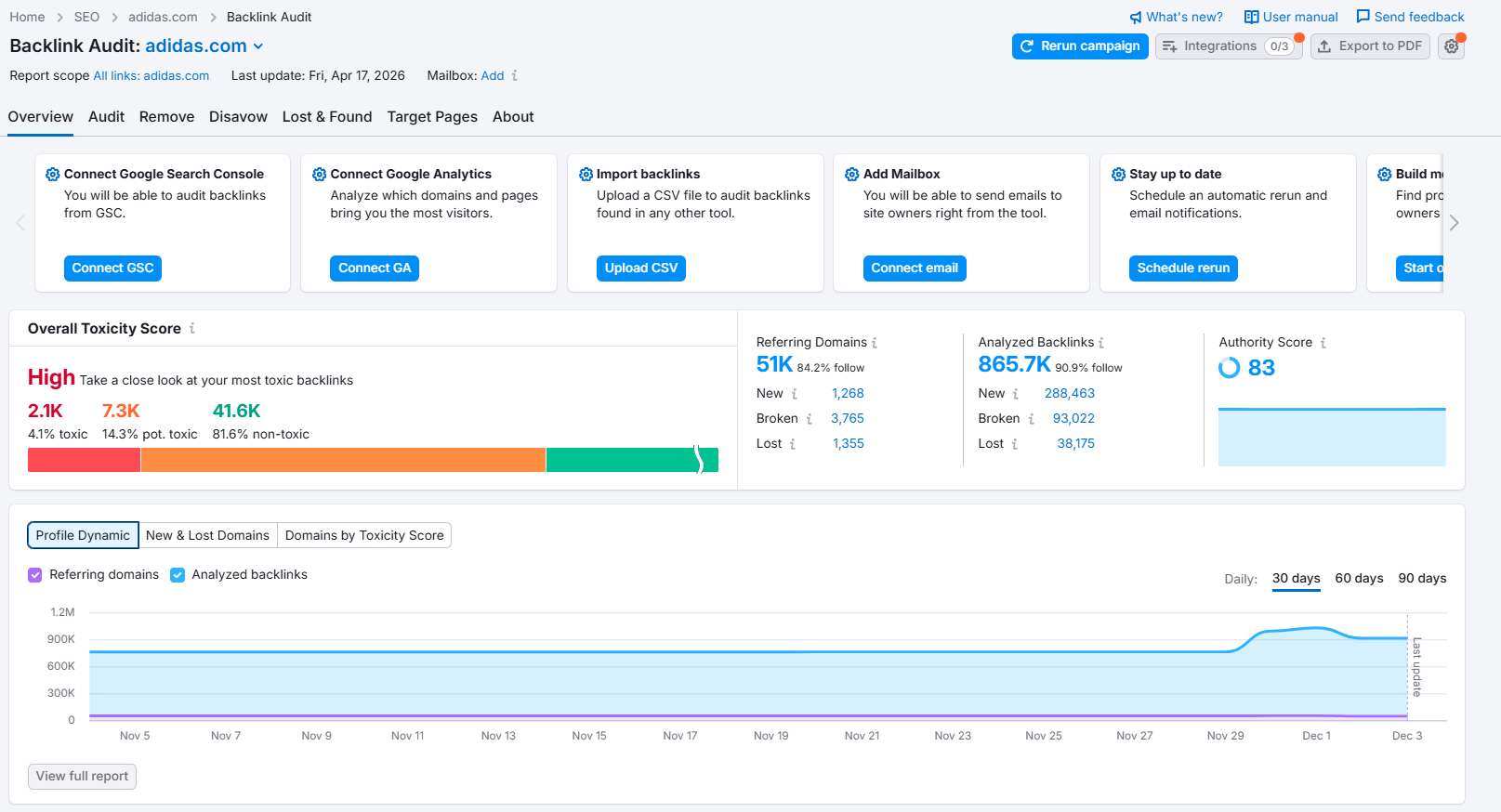
Task: Click the Authority Score circular gauge icon
Action: (x=1230, y=368)
